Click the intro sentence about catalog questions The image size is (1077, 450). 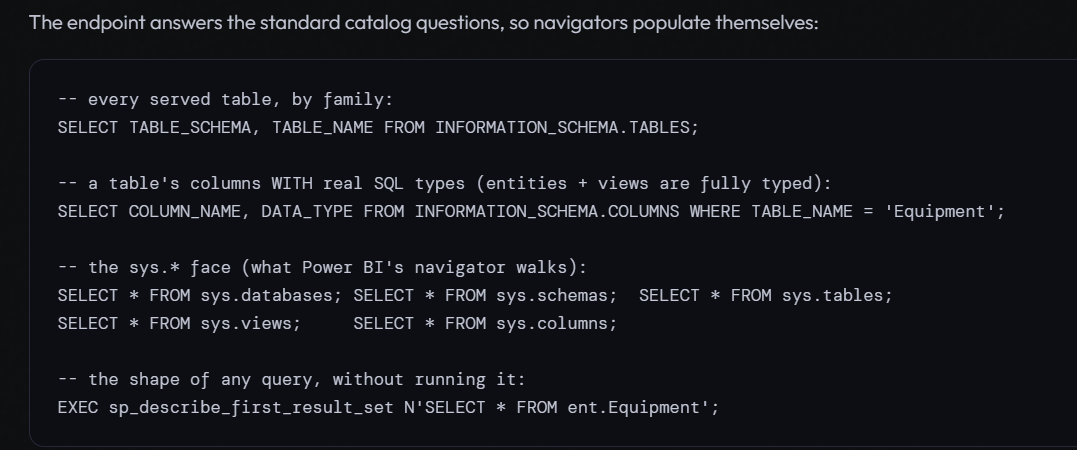tap(424, 23)
